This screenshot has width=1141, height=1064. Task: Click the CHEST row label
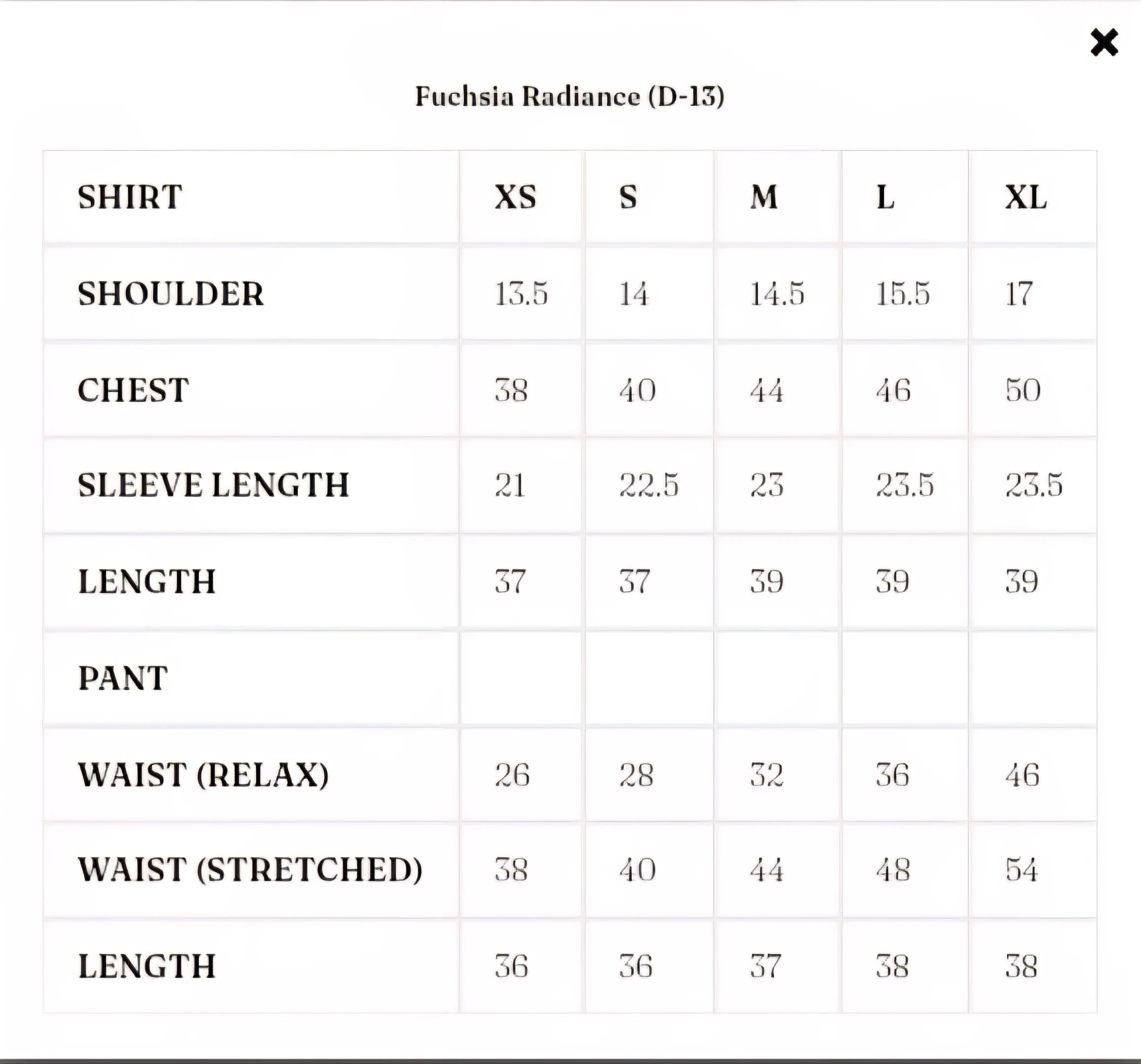coord(134,390)
